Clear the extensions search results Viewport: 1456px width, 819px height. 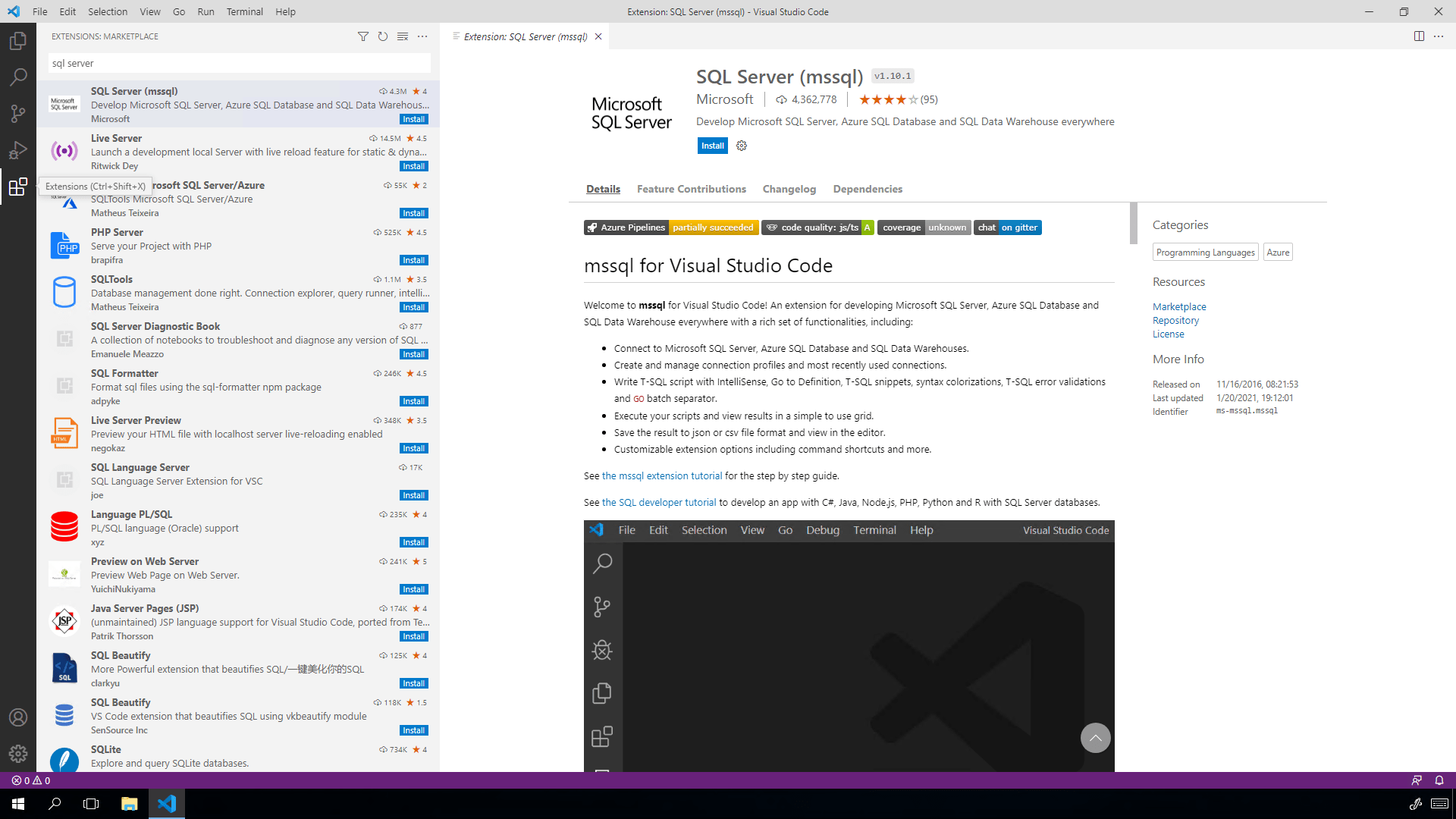click(403, 36)
